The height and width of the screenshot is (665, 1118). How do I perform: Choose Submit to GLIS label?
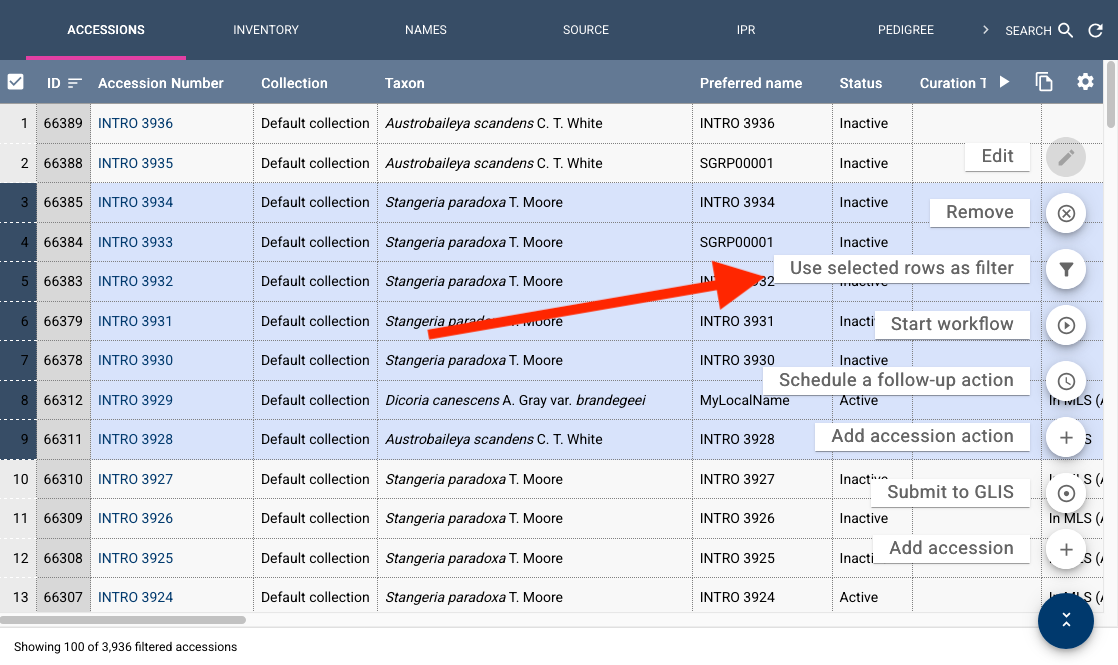pos(950,493)
